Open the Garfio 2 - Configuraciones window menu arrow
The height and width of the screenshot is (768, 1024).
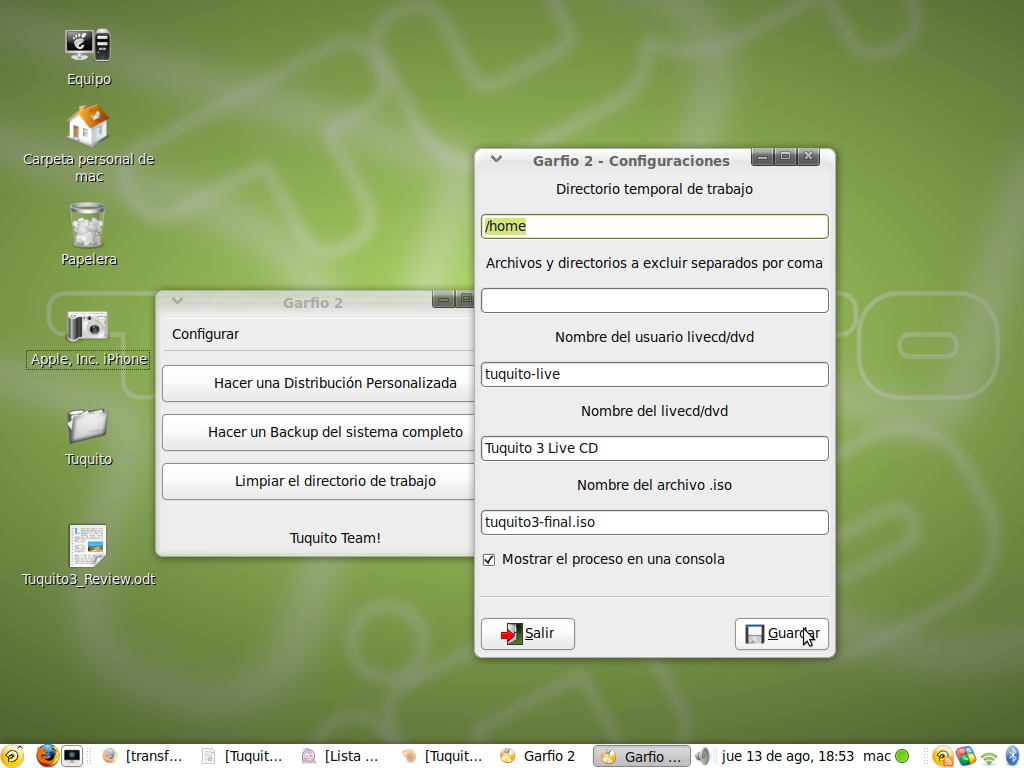click(496, 159)
